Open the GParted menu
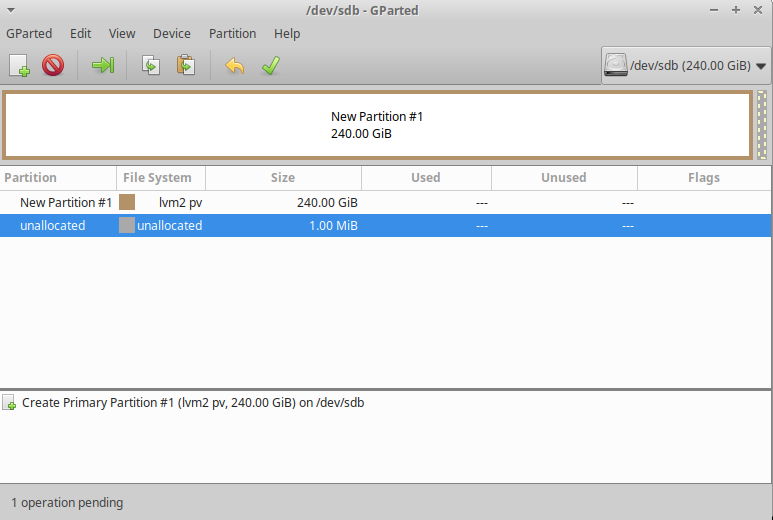 (x=29, y=34)
